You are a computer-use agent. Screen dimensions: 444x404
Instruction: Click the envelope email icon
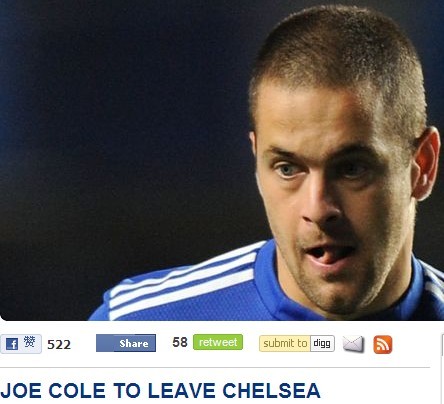(353, 344)
